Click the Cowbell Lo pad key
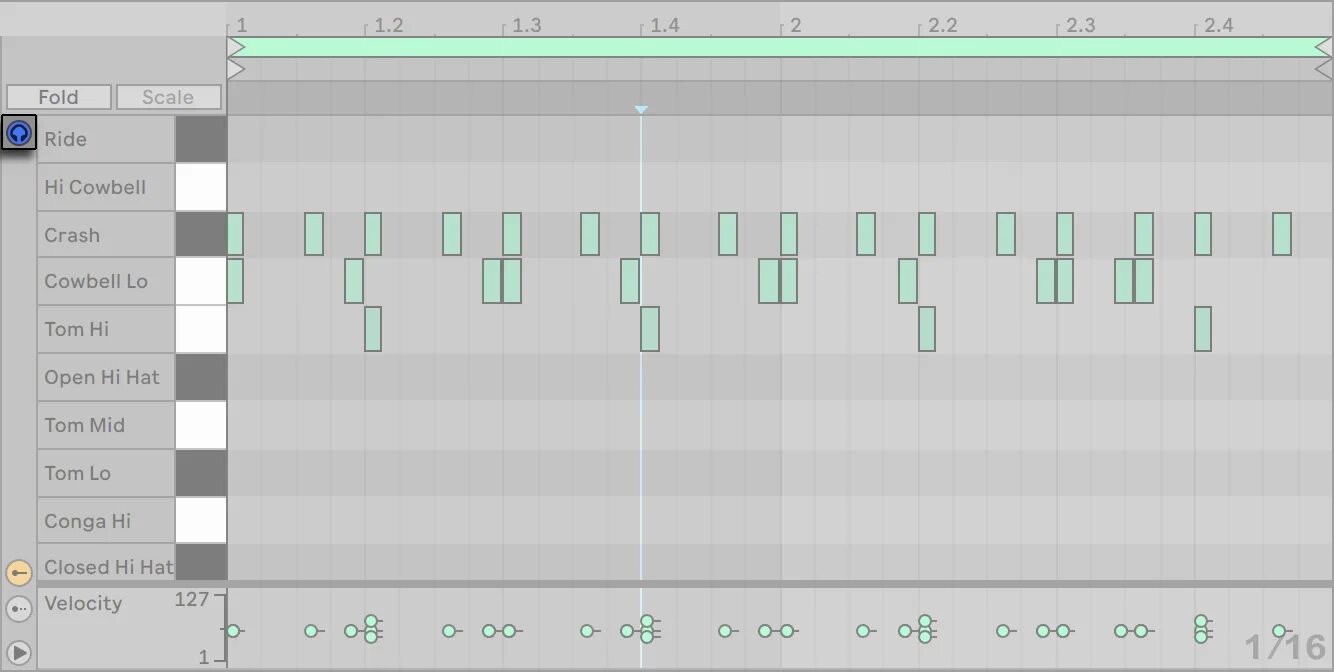The image size is (1334, 672). pos(201,281)
